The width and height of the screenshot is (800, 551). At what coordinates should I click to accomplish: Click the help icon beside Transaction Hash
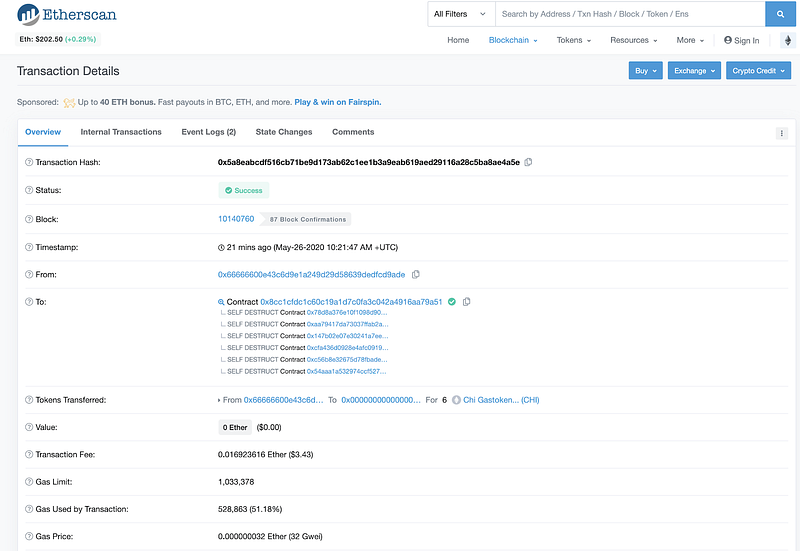[27, 162]
